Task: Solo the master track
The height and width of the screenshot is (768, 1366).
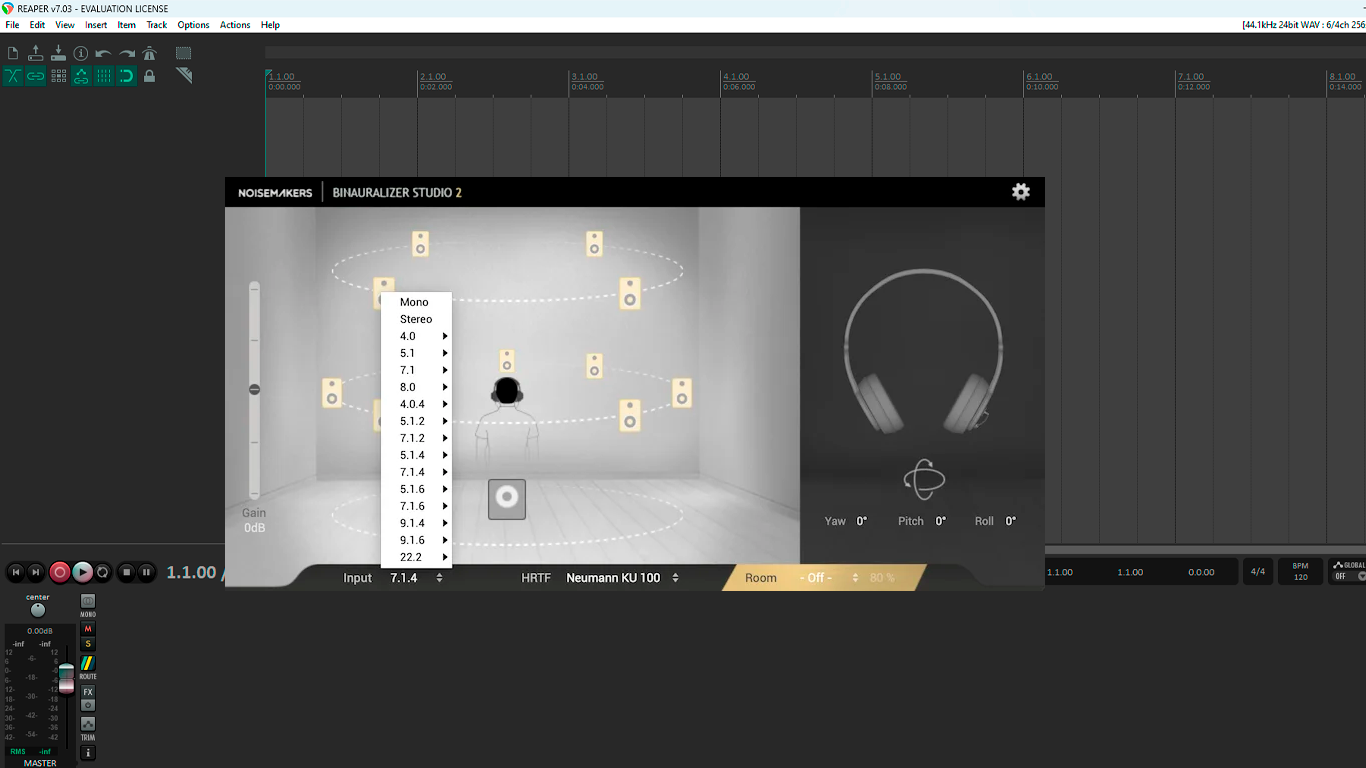Action: point(88,644)
